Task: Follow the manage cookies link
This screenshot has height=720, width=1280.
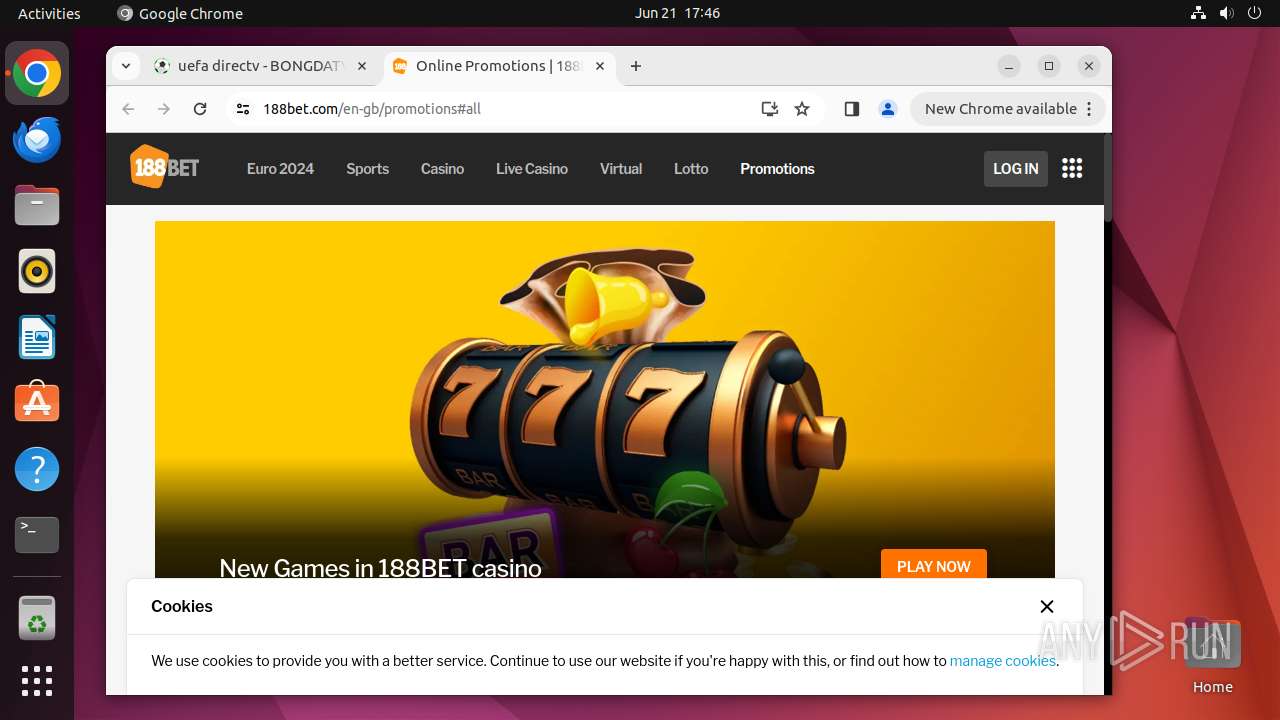Action: [x=1002, y=661]
